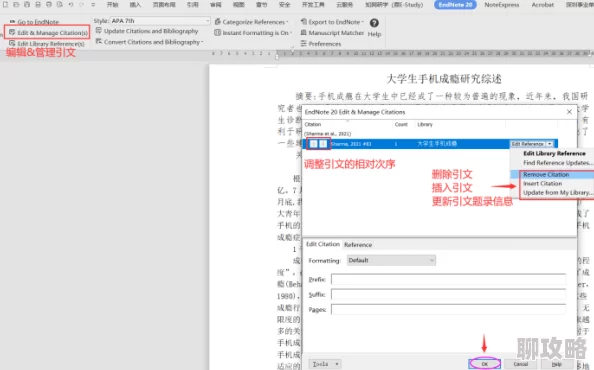Click the undo icon in quick access toolbar
This screenshot has width=594, height=370.
tap(71, 5)
